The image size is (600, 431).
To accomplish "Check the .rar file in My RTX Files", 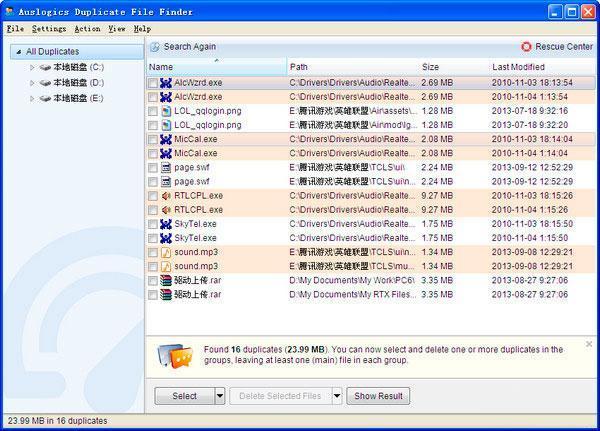I will pos(153,295).
